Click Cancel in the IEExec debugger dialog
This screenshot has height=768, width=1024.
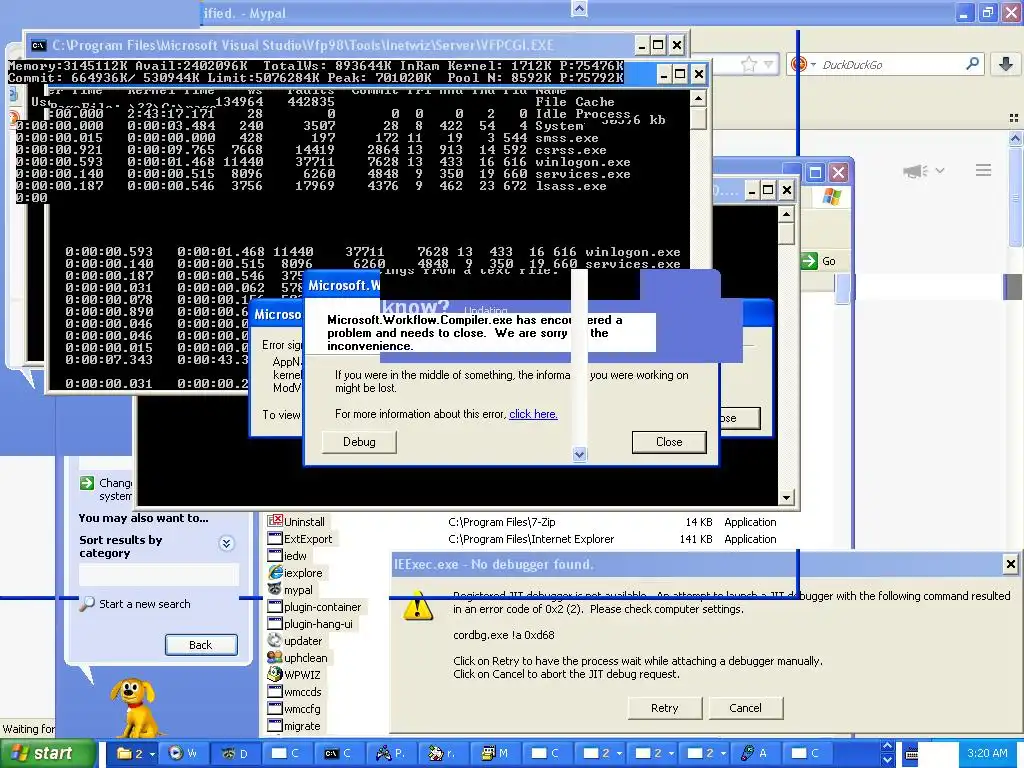pos(745,708)
